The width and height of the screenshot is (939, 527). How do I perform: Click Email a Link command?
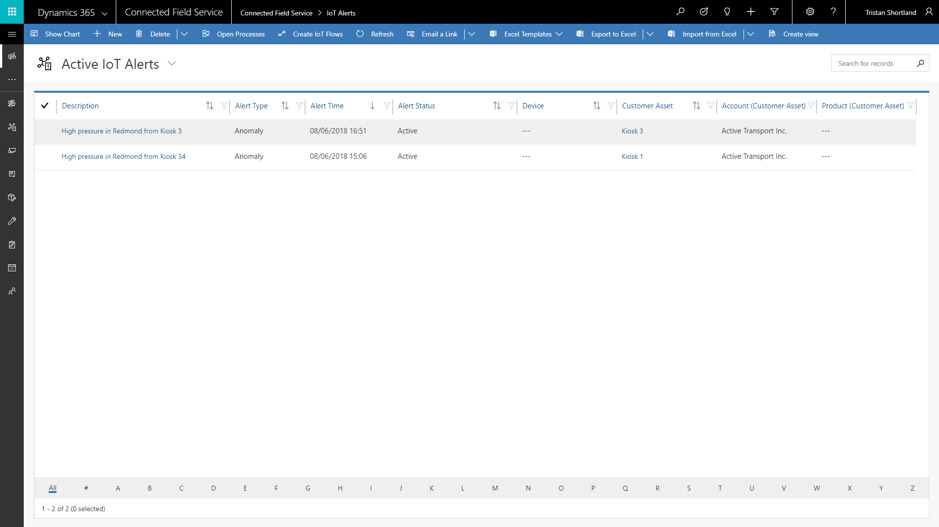(x=432, y=34)
